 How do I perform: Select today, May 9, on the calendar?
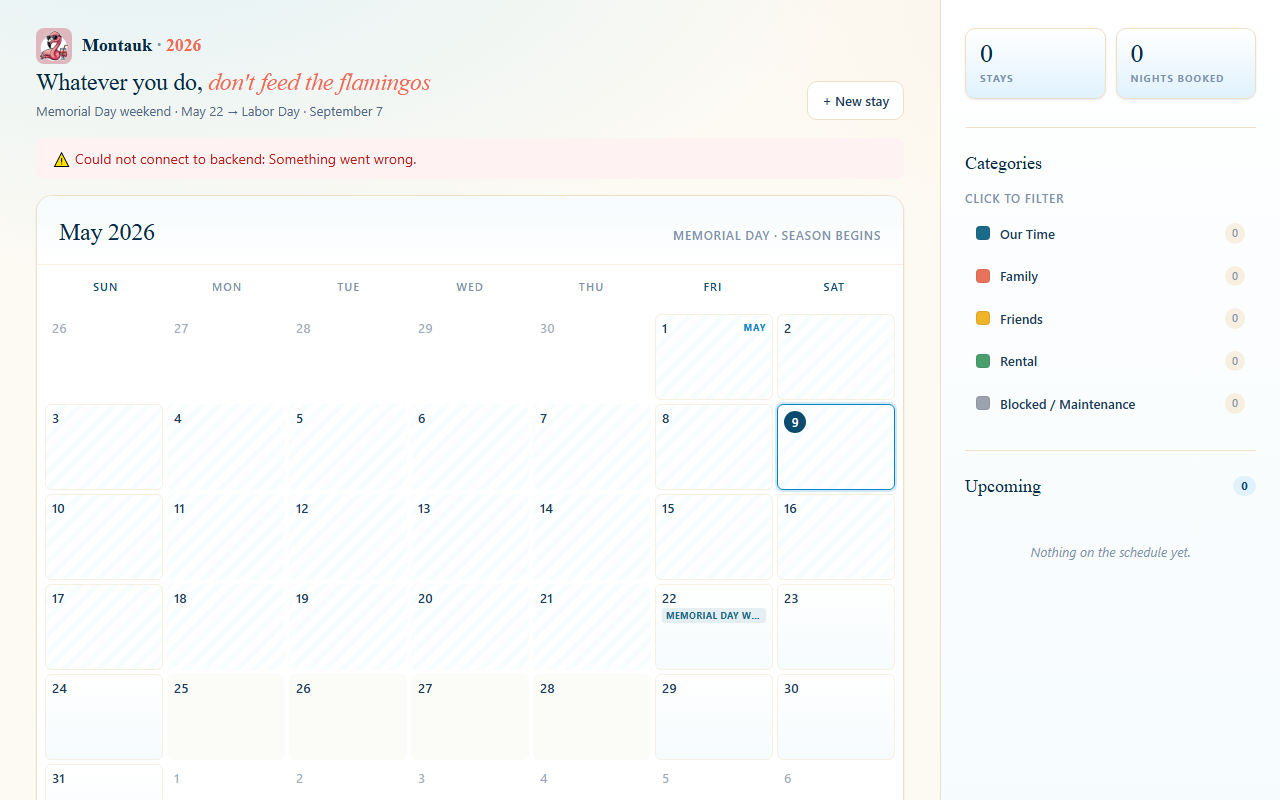(x=836, y=447)
